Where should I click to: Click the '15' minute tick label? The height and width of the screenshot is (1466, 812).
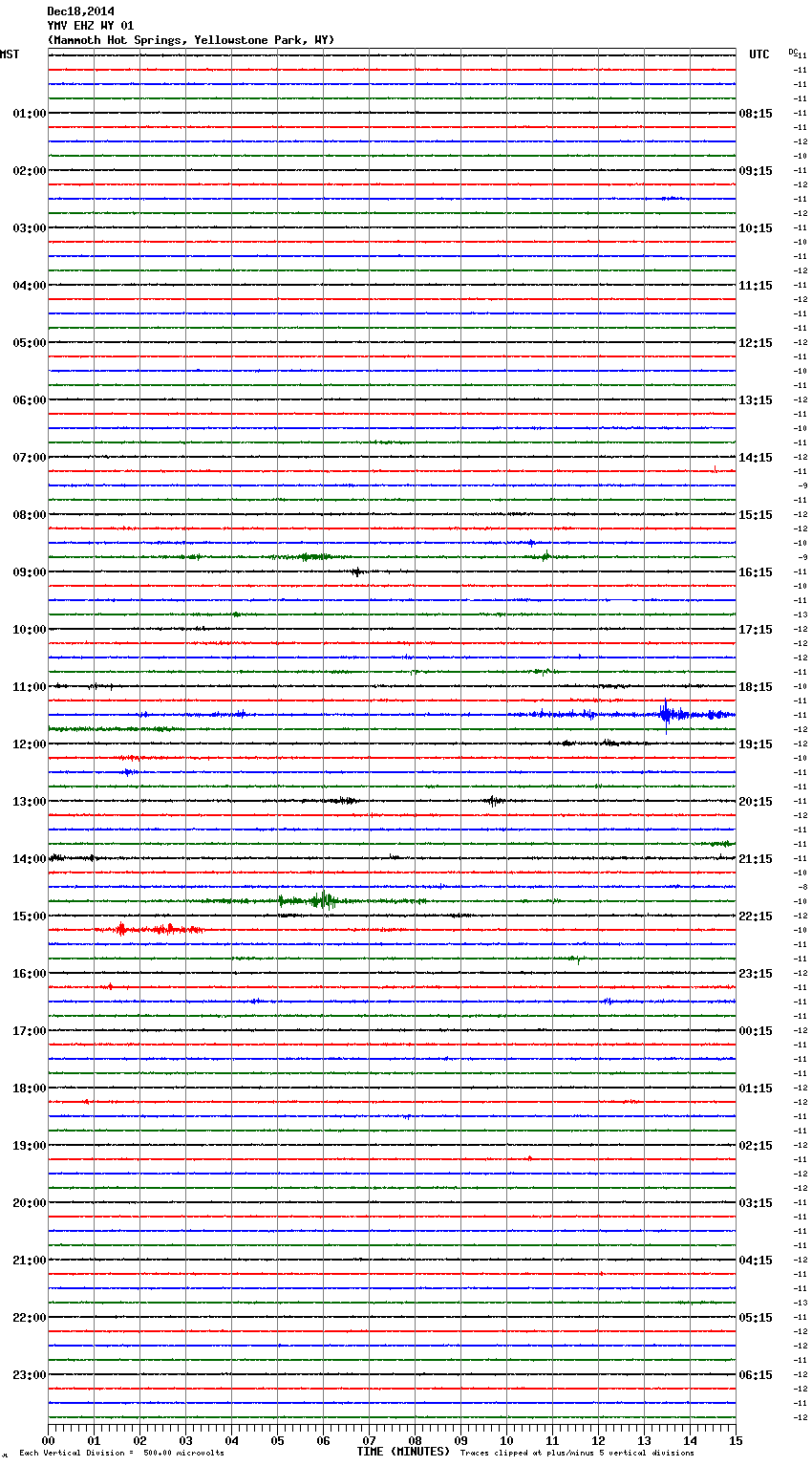tap(736, 1441)
